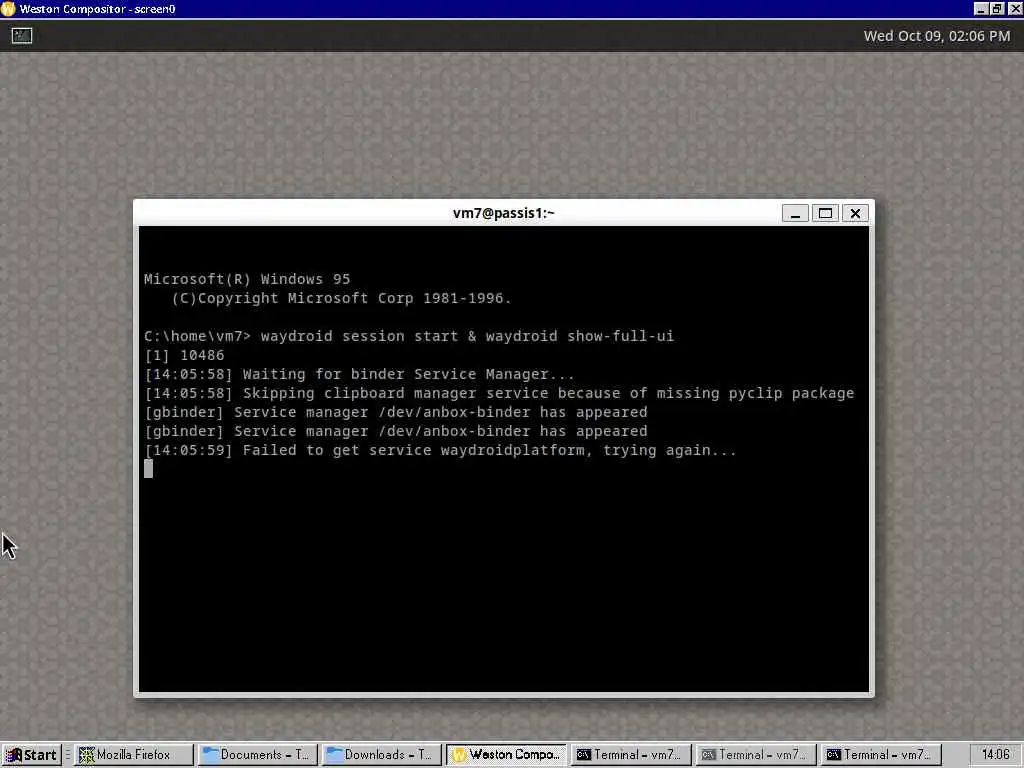Click Weston Compositor title bar icon
The height and width of the screenshot is (768, 1024).
(8, 9)
